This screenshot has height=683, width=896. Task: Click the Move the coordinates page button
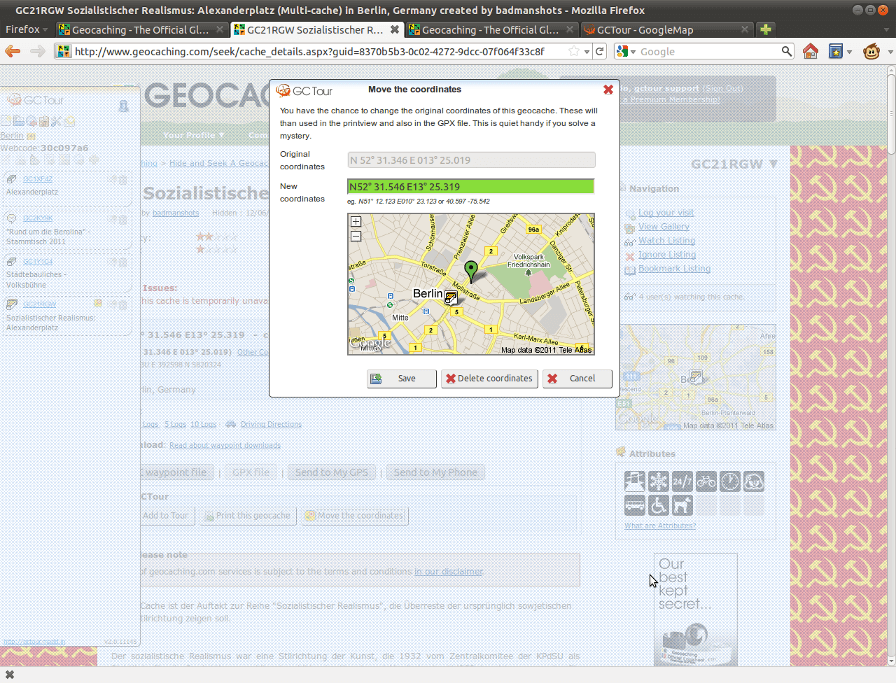355,516
